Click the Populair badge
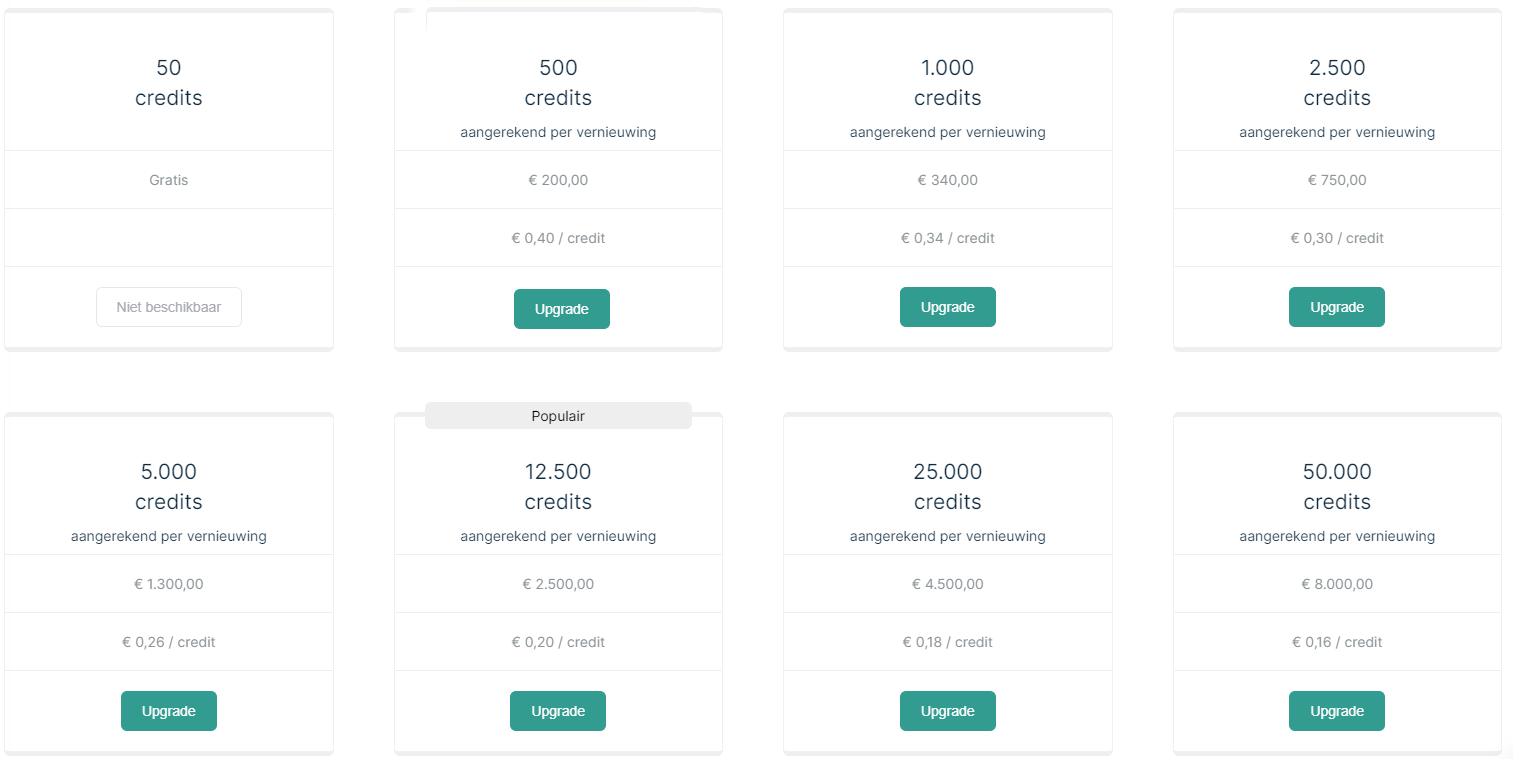 click(x=558, y=416)
